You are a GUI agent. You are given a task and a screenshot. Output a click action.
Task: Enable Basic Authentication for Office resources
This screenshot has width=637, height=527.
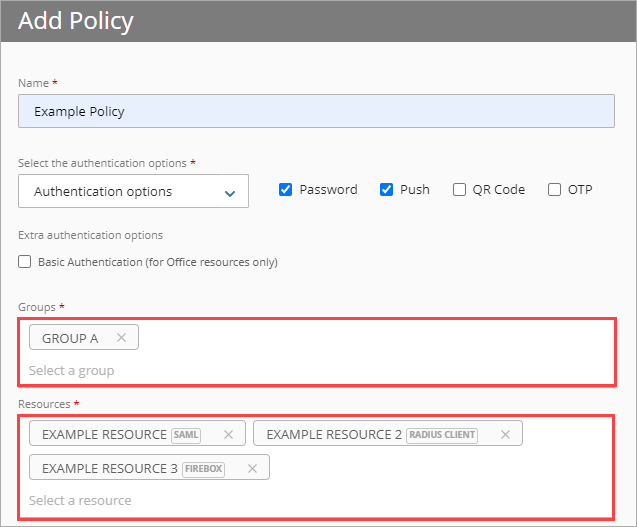25,262
